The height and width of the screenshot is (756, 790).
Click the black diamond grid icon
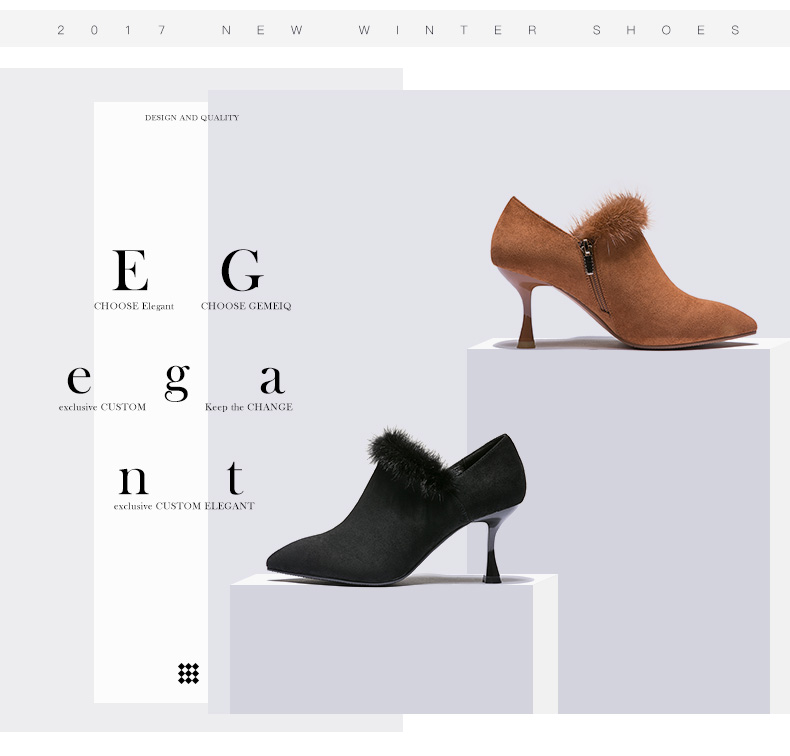tap(188, 673)
